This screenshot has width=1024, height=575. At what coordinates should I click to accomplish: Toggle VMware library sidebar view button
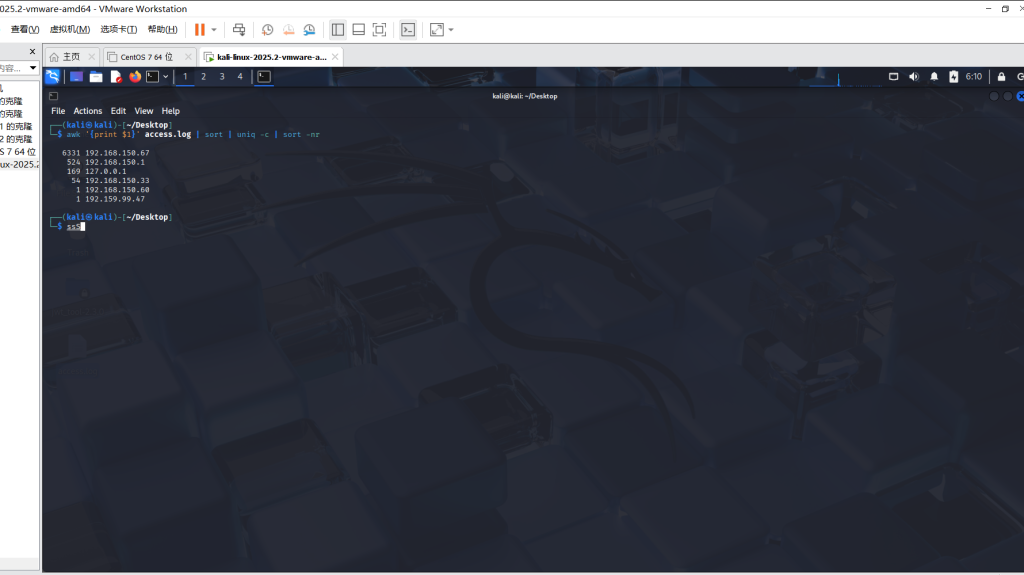point(338,30)
